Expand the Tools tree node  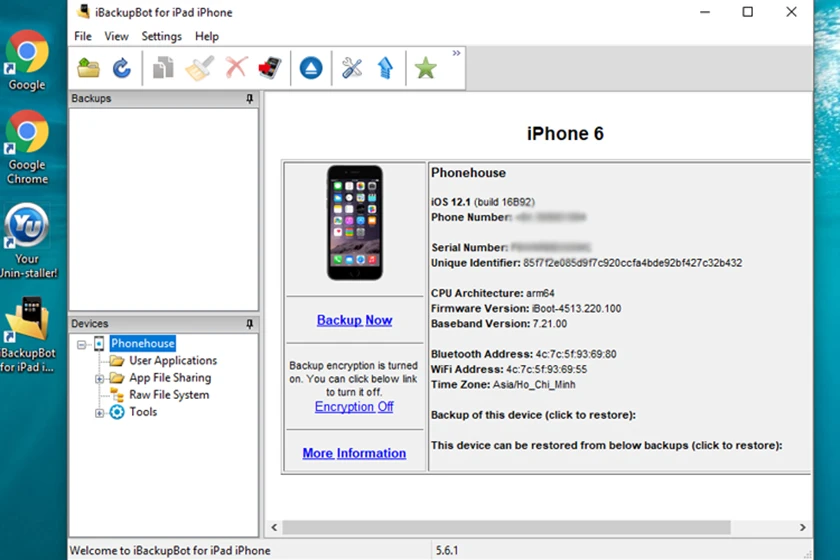[99, 413]
